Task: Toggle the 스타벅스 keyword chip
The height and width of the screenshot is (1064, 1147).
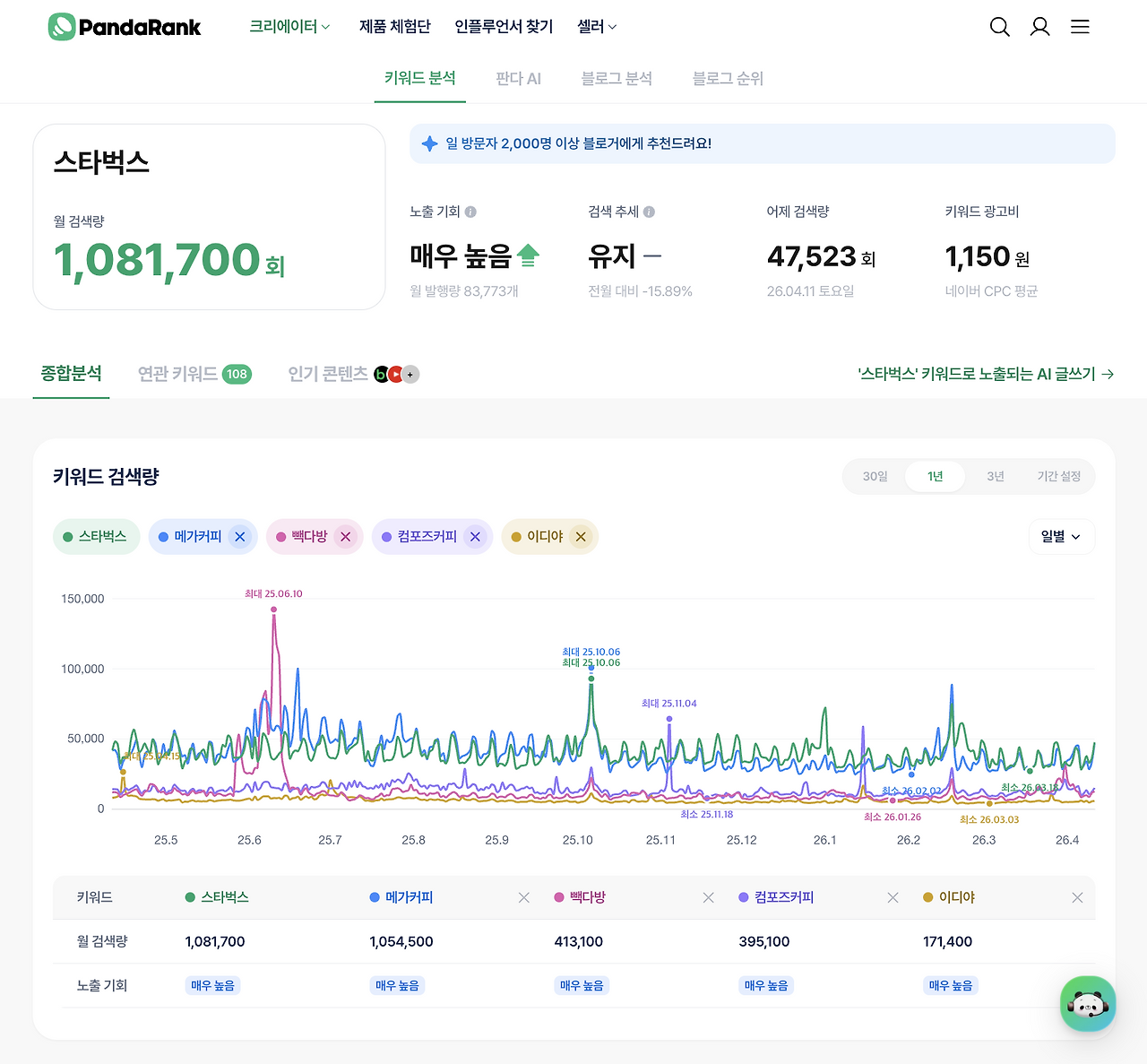Action: click(96, 536)
